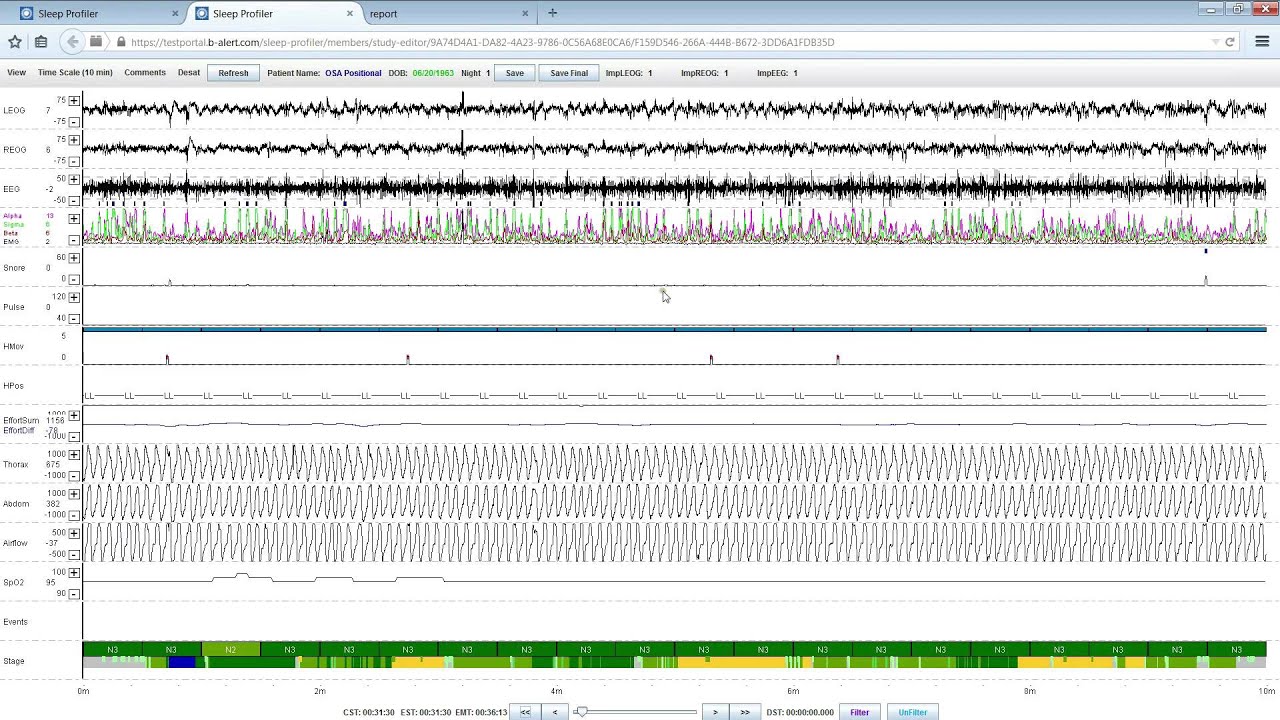The width and height of the screenshot is (1280, 720).
Task: Click the ImpREOG: 1 value
Action: coord(705,73)
